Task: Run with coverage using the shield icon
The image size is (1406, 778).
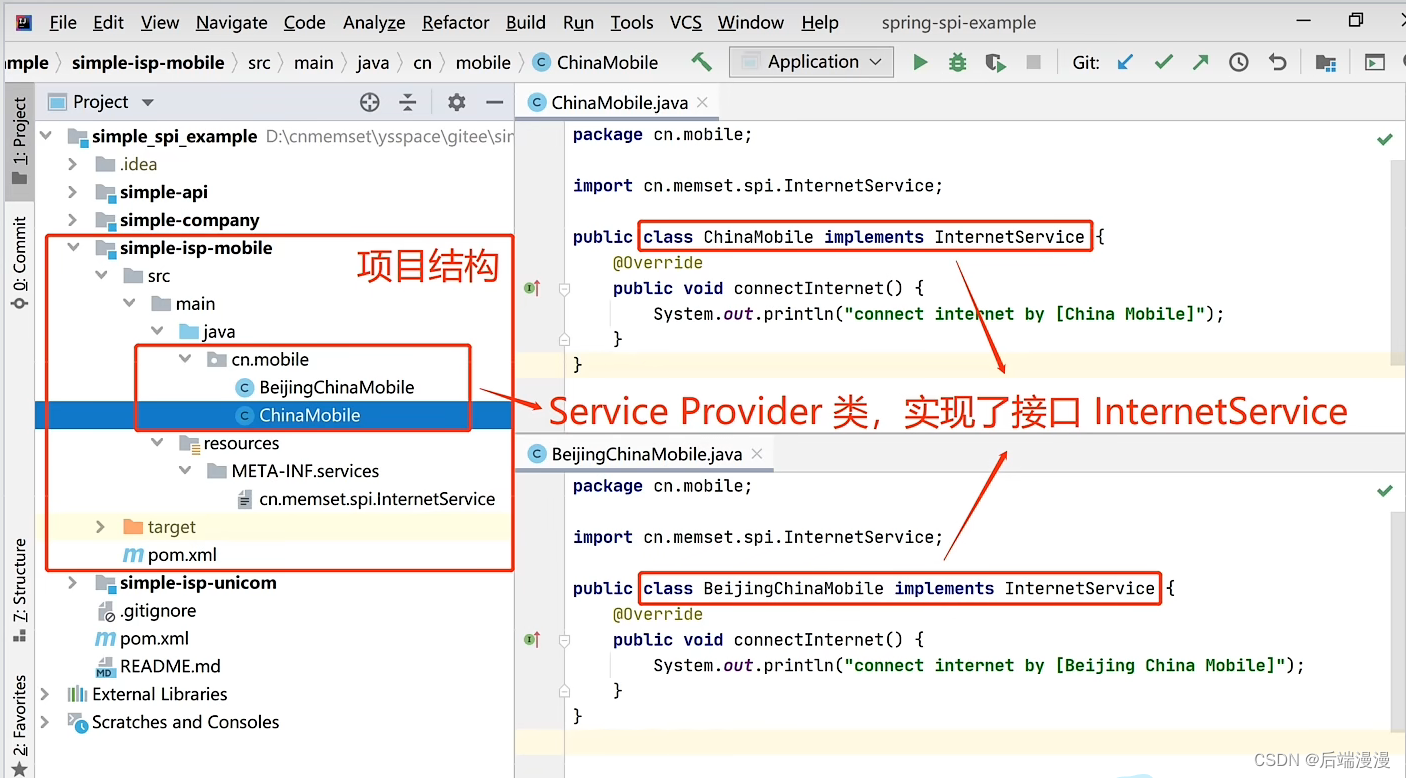Action: click(995, 62)
